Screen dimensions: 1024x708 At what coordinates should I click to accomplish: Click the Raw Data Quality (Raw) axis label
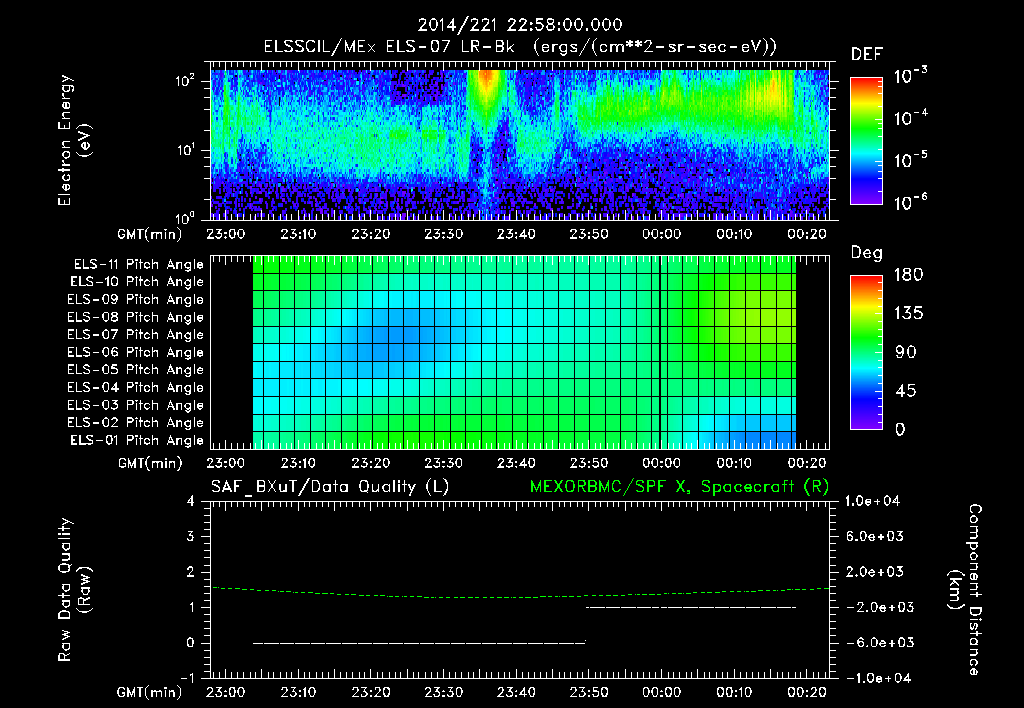[74, 590]
